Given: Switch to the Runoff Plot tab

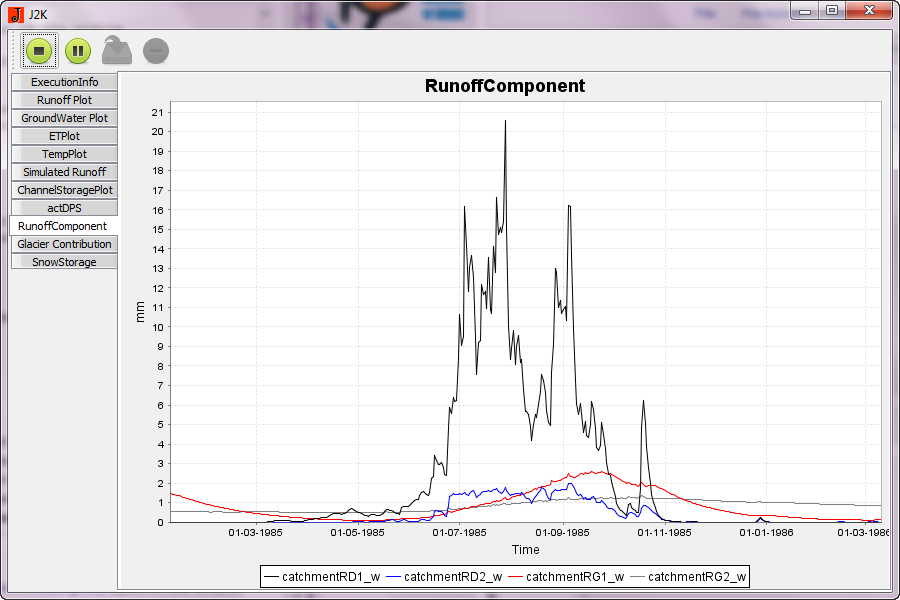Looking at the screenshot, I should (x=64, y=100).
